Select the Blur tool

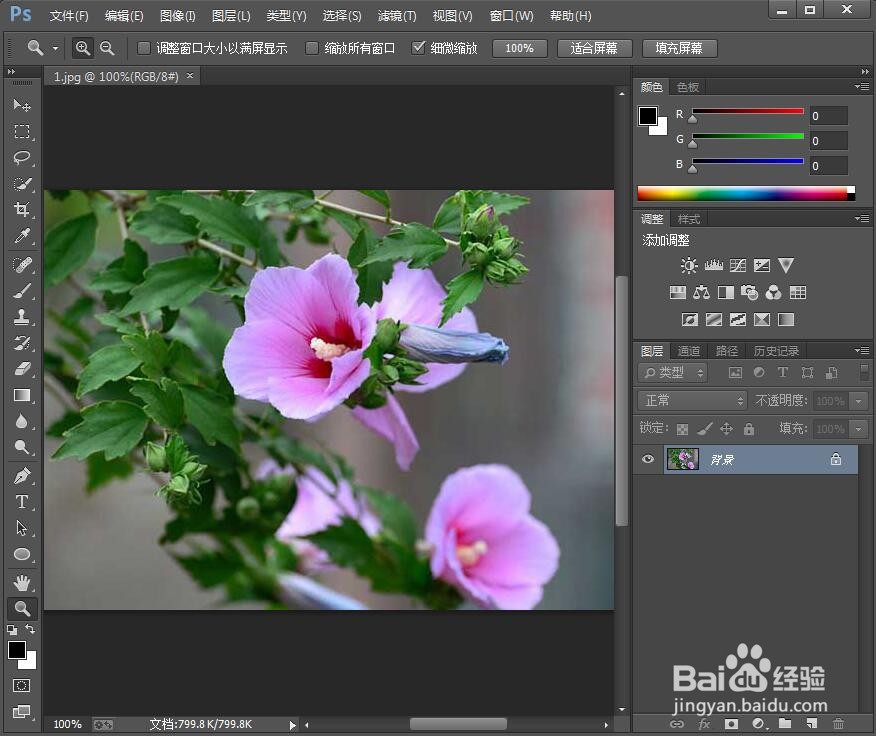point(22,421)
